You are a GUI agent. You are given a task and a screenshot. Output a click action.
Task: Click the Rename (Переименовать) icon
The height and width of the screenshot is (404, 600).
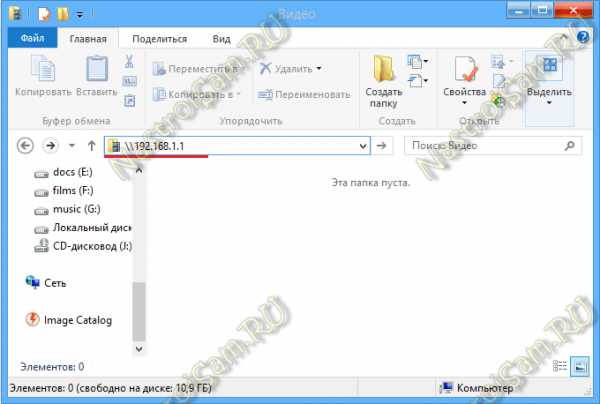coord(265,94)
